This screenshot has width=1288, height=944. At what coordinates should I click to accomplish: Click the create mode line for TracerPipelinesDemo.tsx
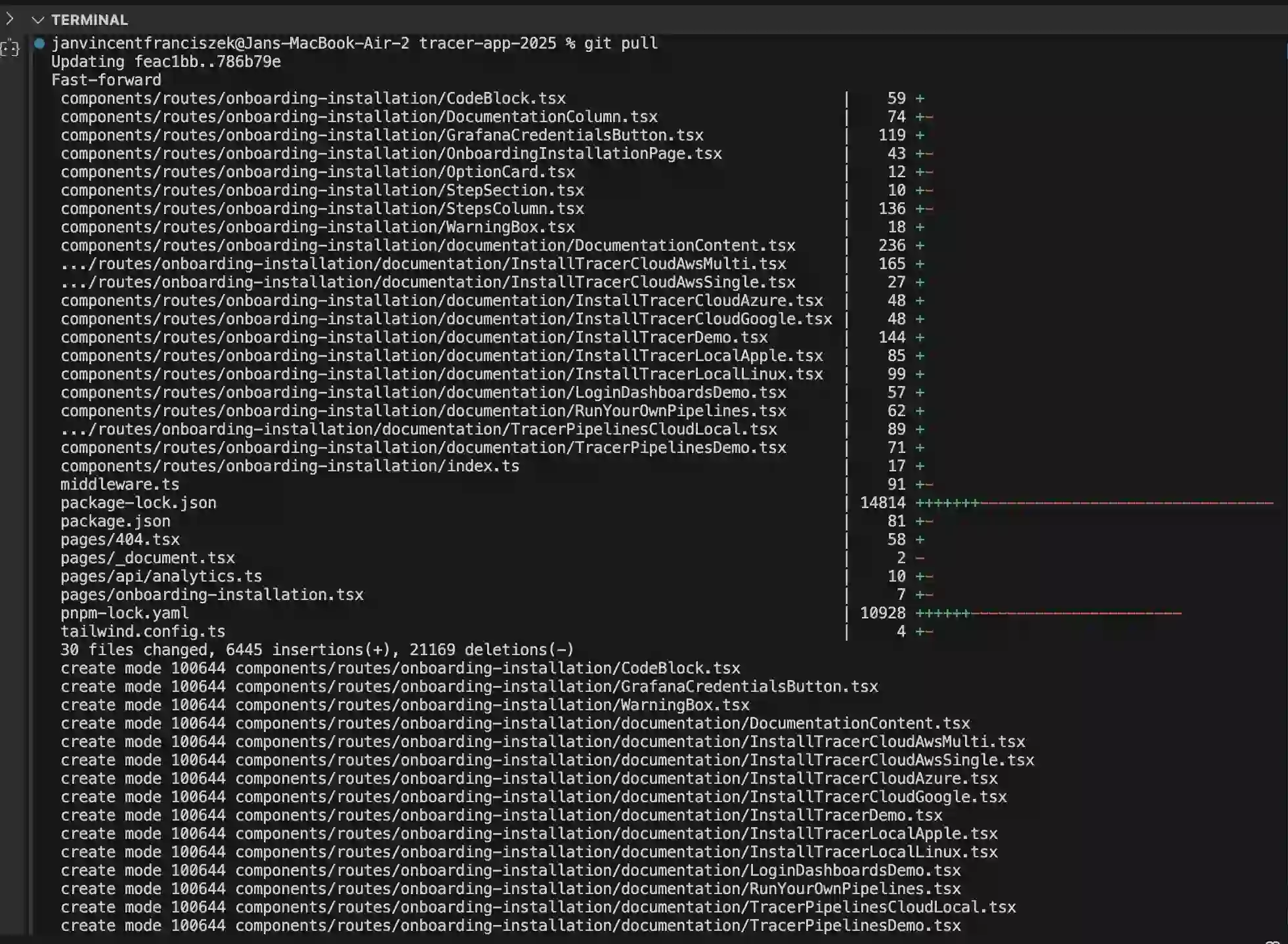tap(510, 926)
